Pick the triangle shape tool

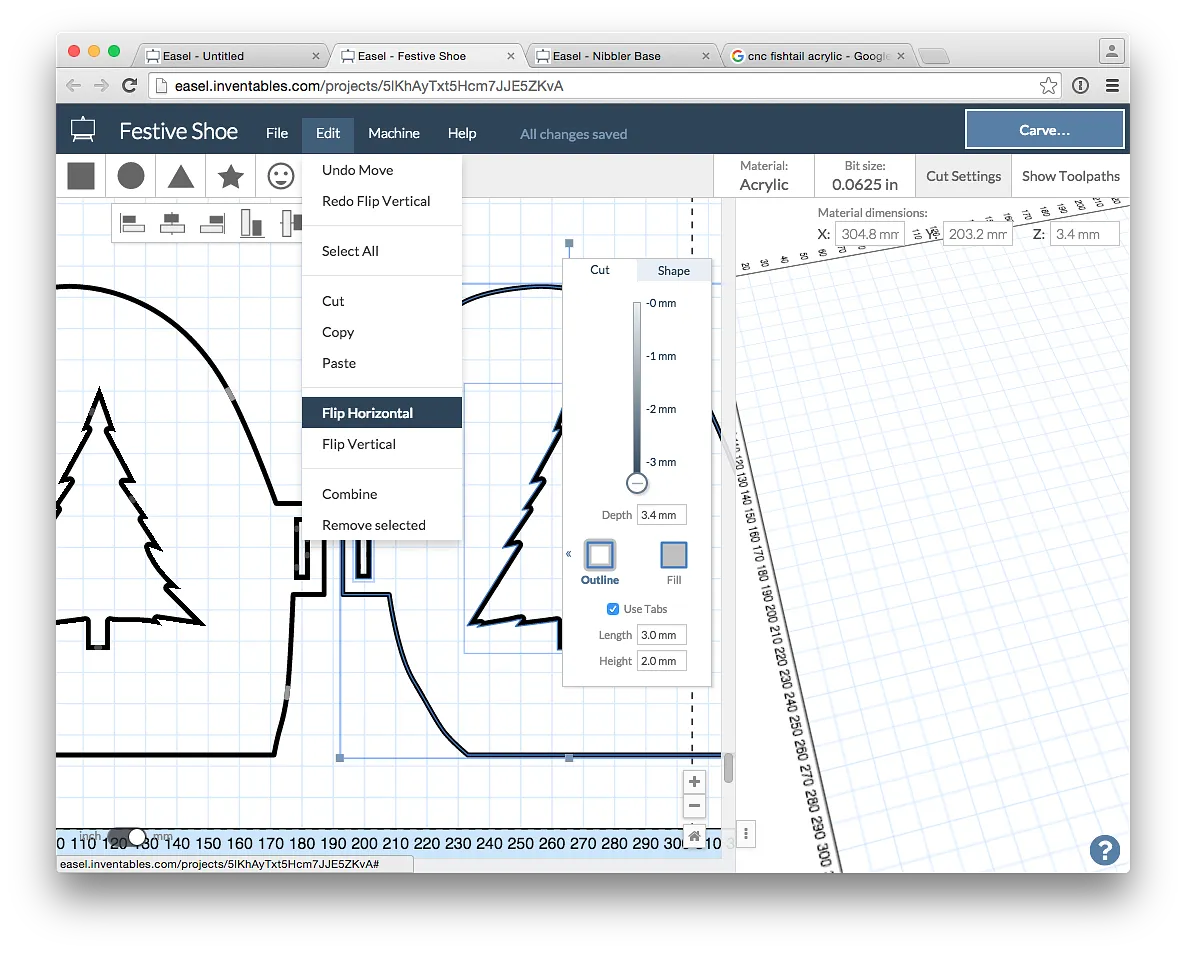pos(181,177)
